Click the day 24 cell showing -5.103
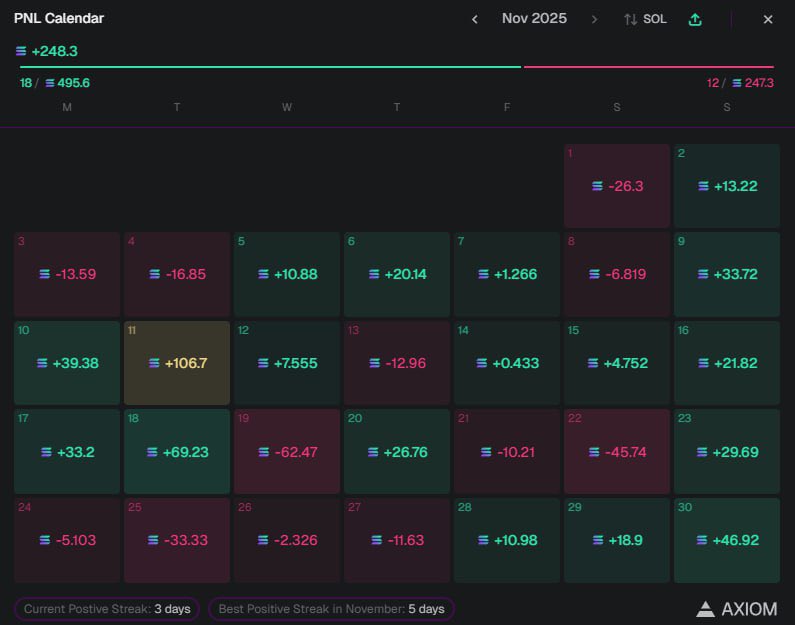Image resolution: width=795 pixels, height=625 pixels. [x=67, y=540]
